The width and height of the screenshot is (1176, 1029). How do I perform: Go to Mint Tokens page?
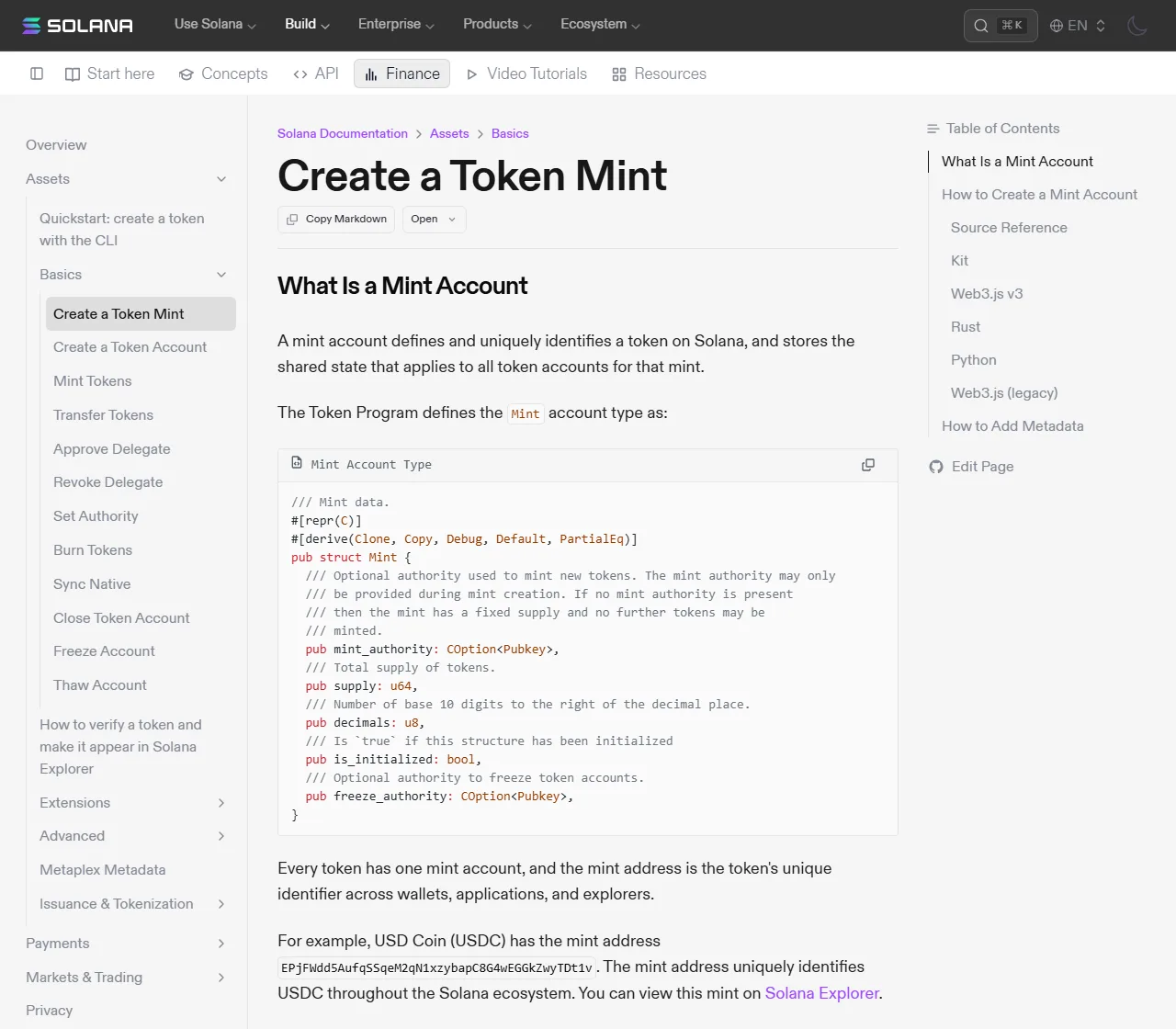pyautogui.click(x=92, y=381)
